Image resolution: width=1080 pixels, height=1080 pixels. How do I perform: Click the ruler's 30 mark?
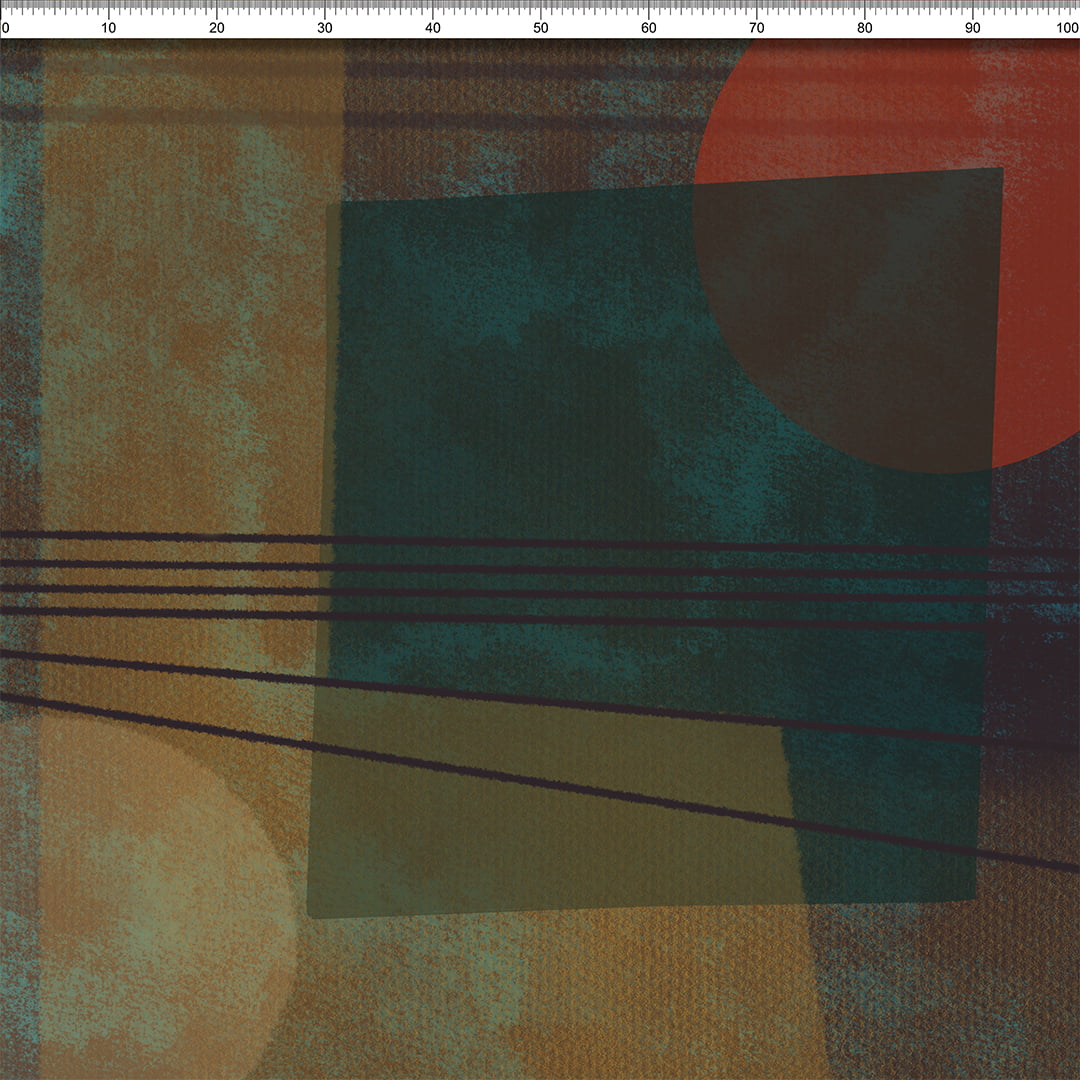tap(325, 27)
